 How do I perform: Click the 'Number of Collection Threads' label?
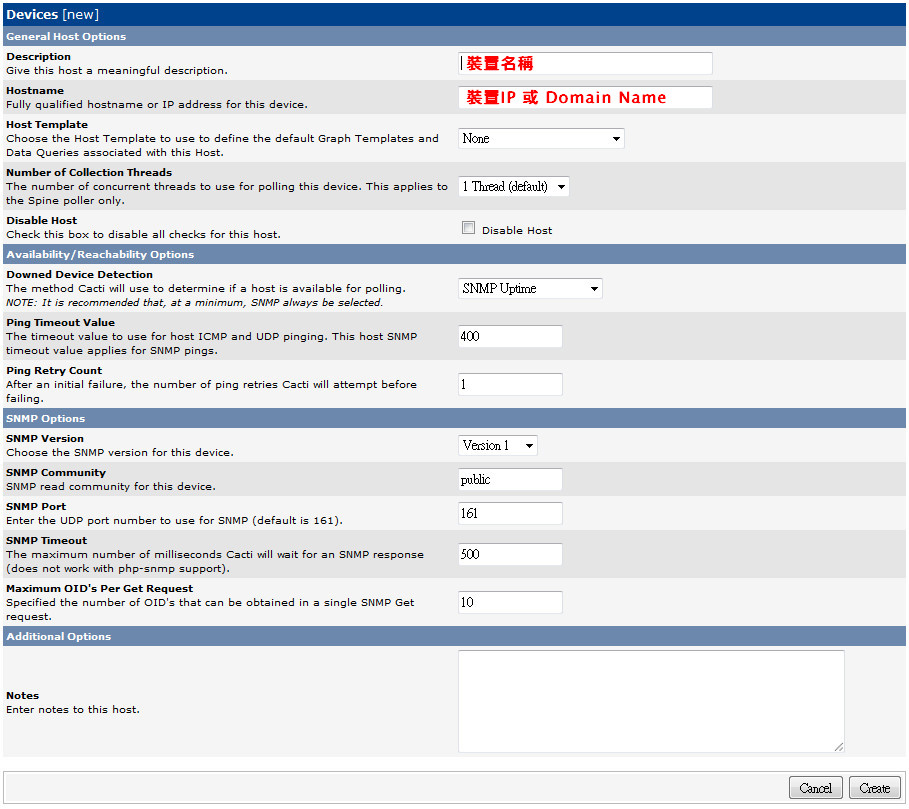(x=89, y=173)
